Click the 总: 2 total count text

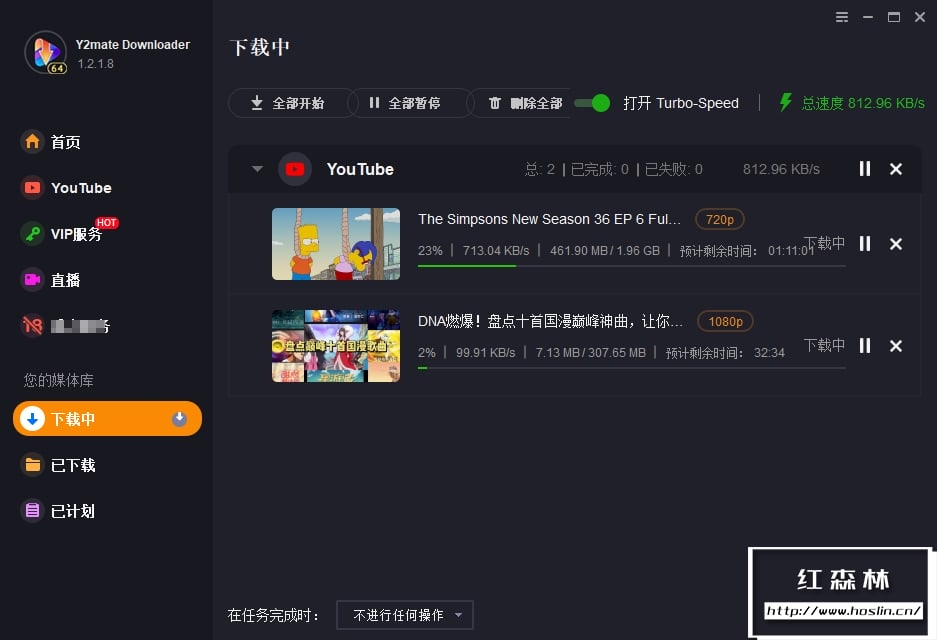[x=540, y=169]
